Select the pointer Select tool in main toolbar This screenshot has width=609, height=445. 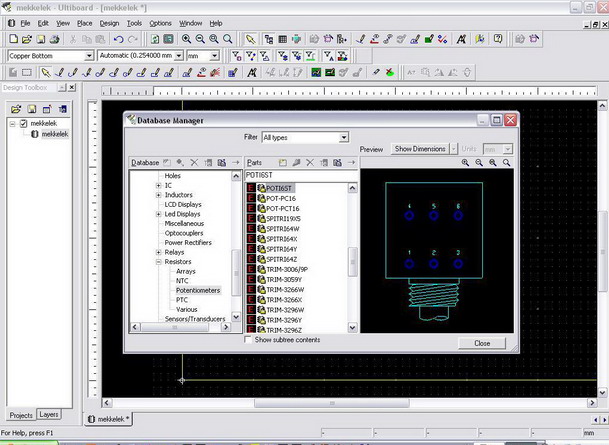[x=251, y=39]
